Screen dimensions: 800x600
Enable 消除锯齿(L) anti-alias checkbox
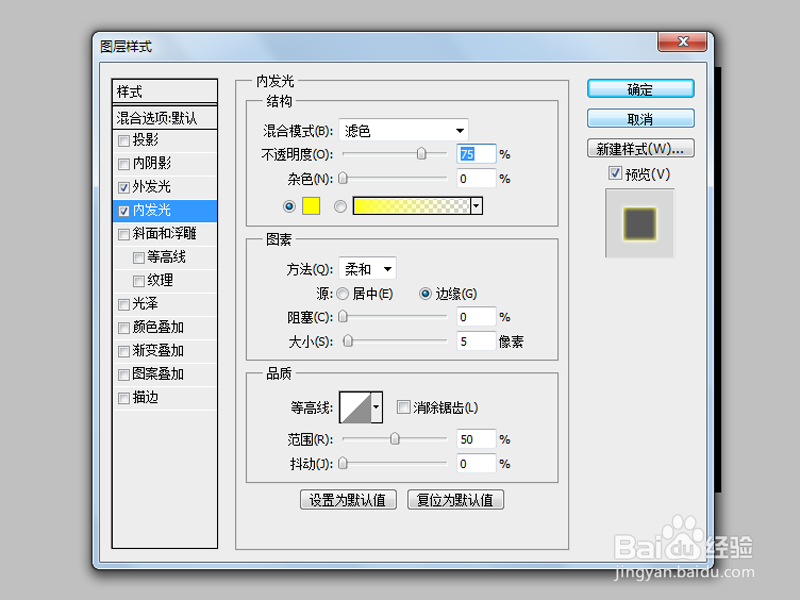[x=404, y=407]
